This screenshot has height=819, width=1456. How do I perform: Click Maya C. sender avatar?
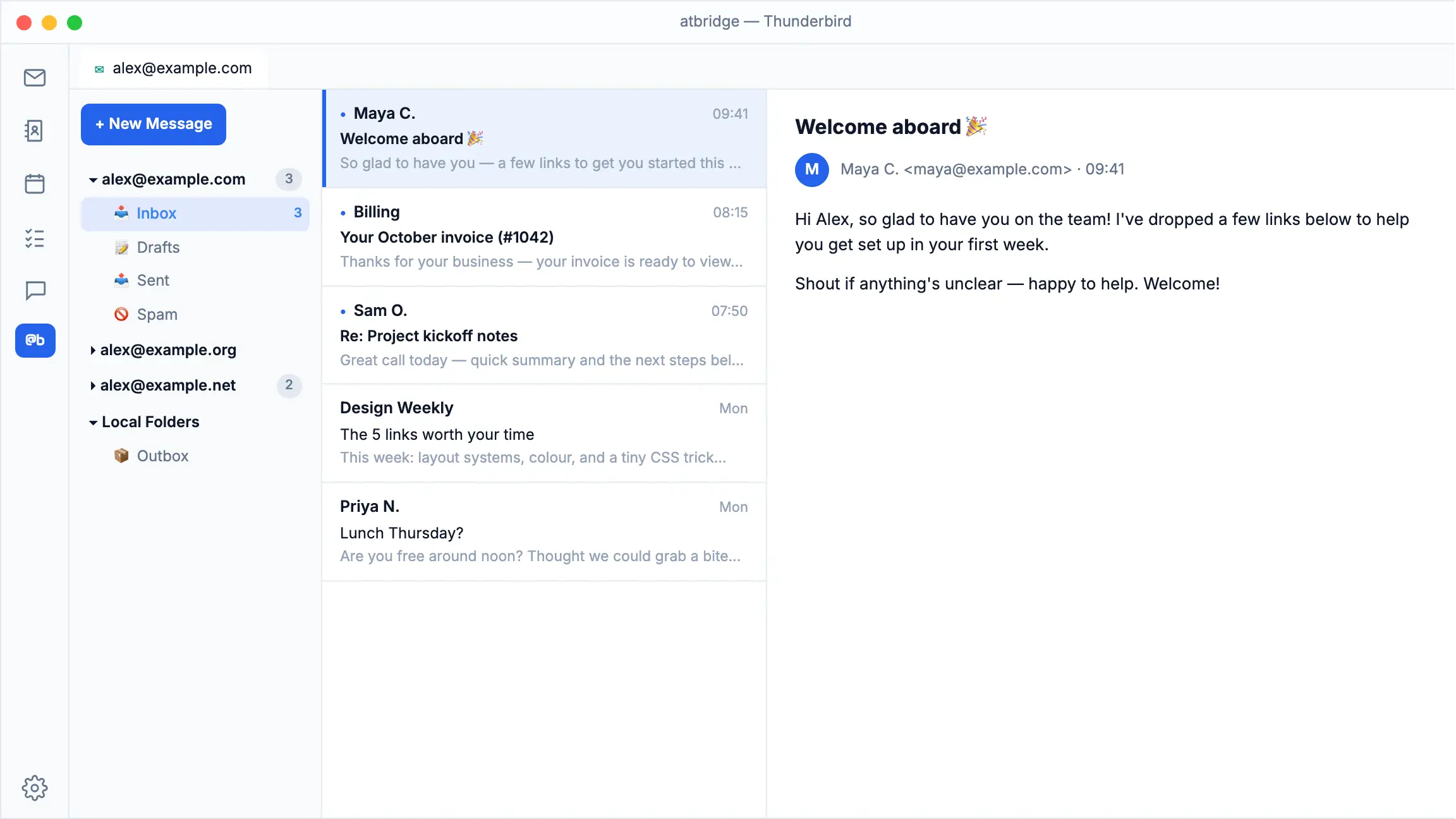pos(812,169)
